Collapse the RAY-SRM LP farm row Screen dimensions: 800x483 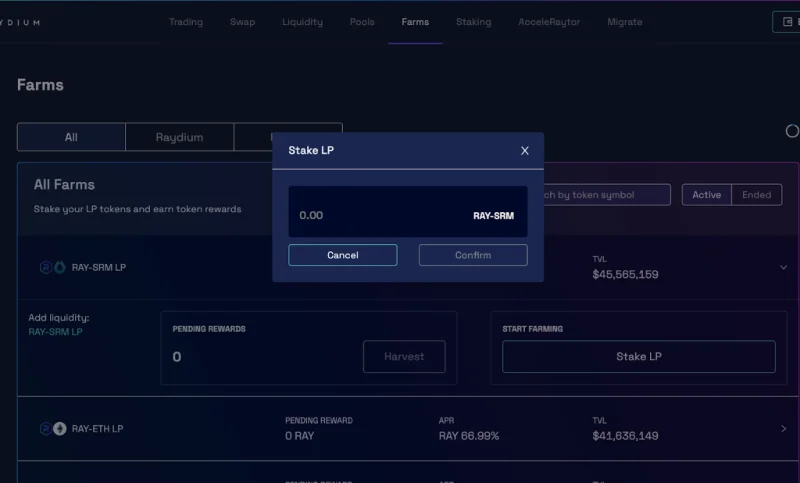(783, 267)
